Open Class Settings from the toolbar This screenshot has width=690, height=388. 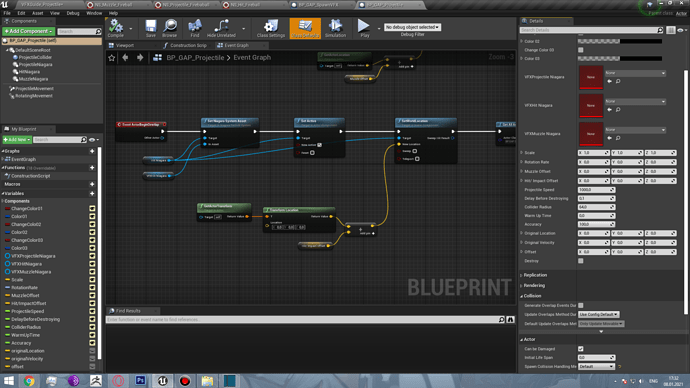271,28
